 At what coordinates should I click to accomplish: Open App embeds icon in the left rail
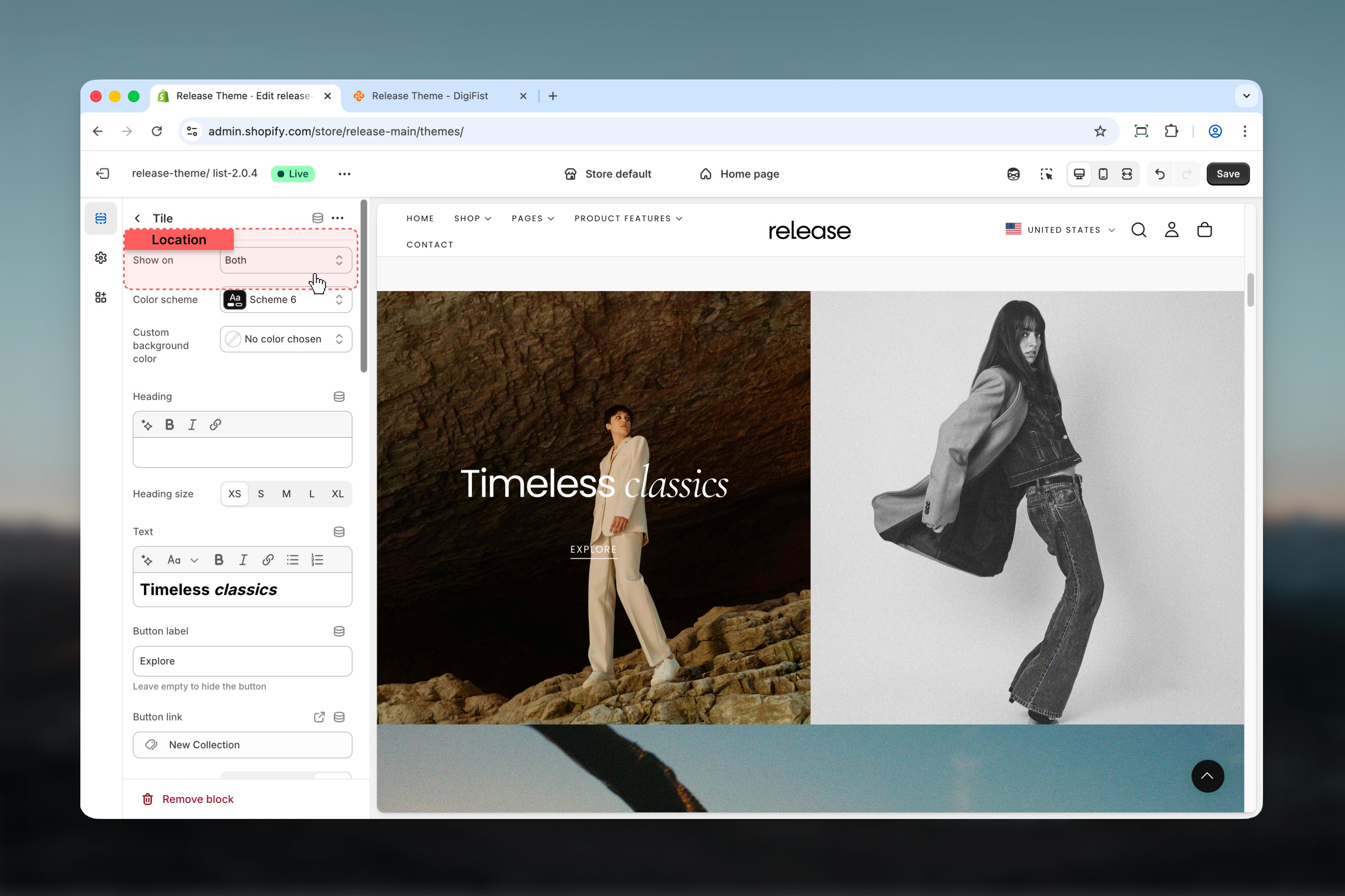(100, 297)
